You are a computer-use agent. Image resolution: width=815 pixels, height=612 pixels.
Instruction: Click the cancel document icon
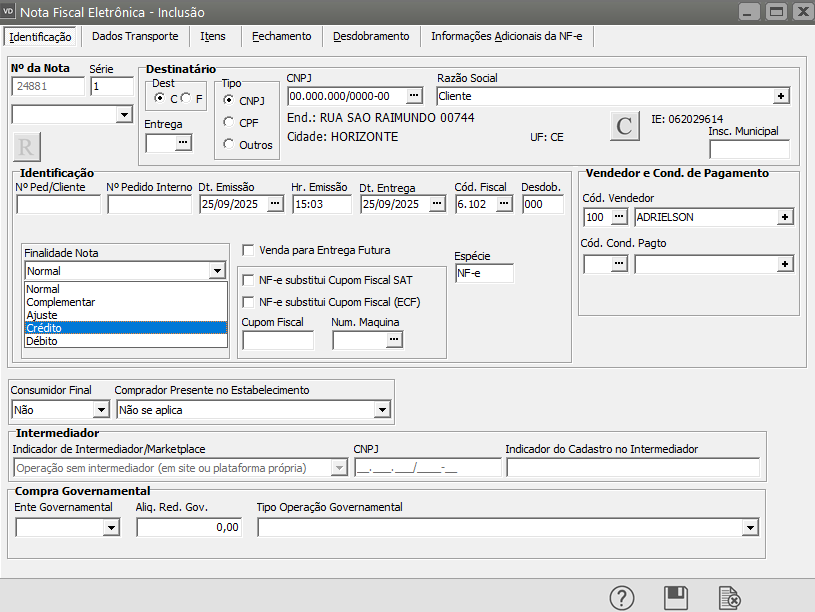coord(729,598)
